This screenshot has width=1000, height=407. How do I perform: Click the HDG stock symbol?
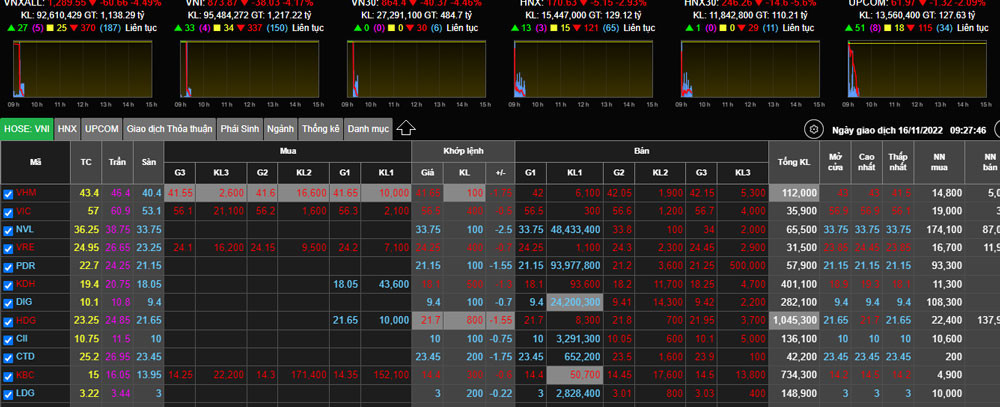(26, 320)
